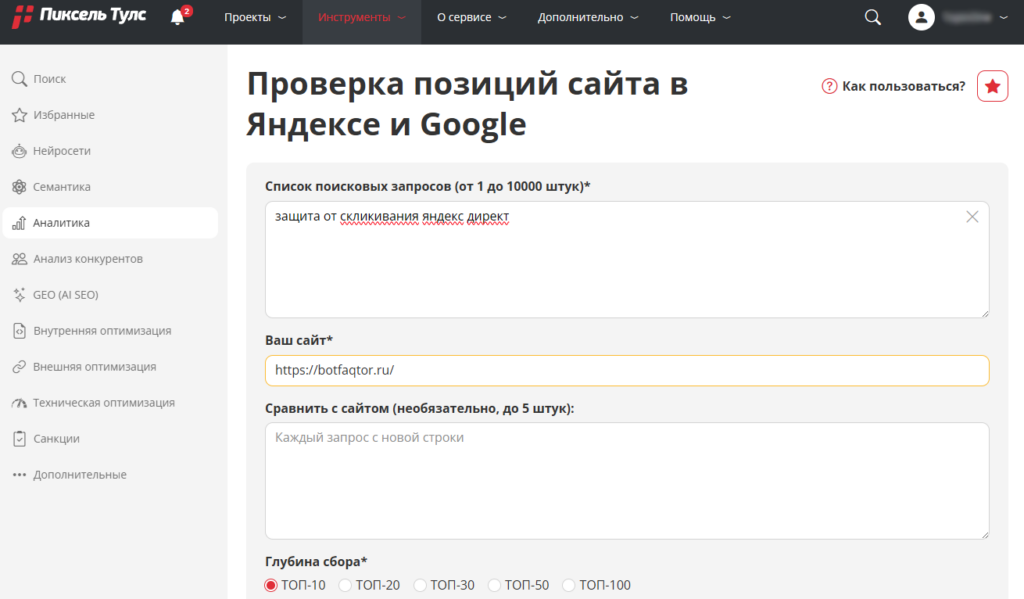Image resolution: width=1024 pixels, height=599 pixels.
Task: Open Семантика sidebar section
Action: [x=62, y=187]
